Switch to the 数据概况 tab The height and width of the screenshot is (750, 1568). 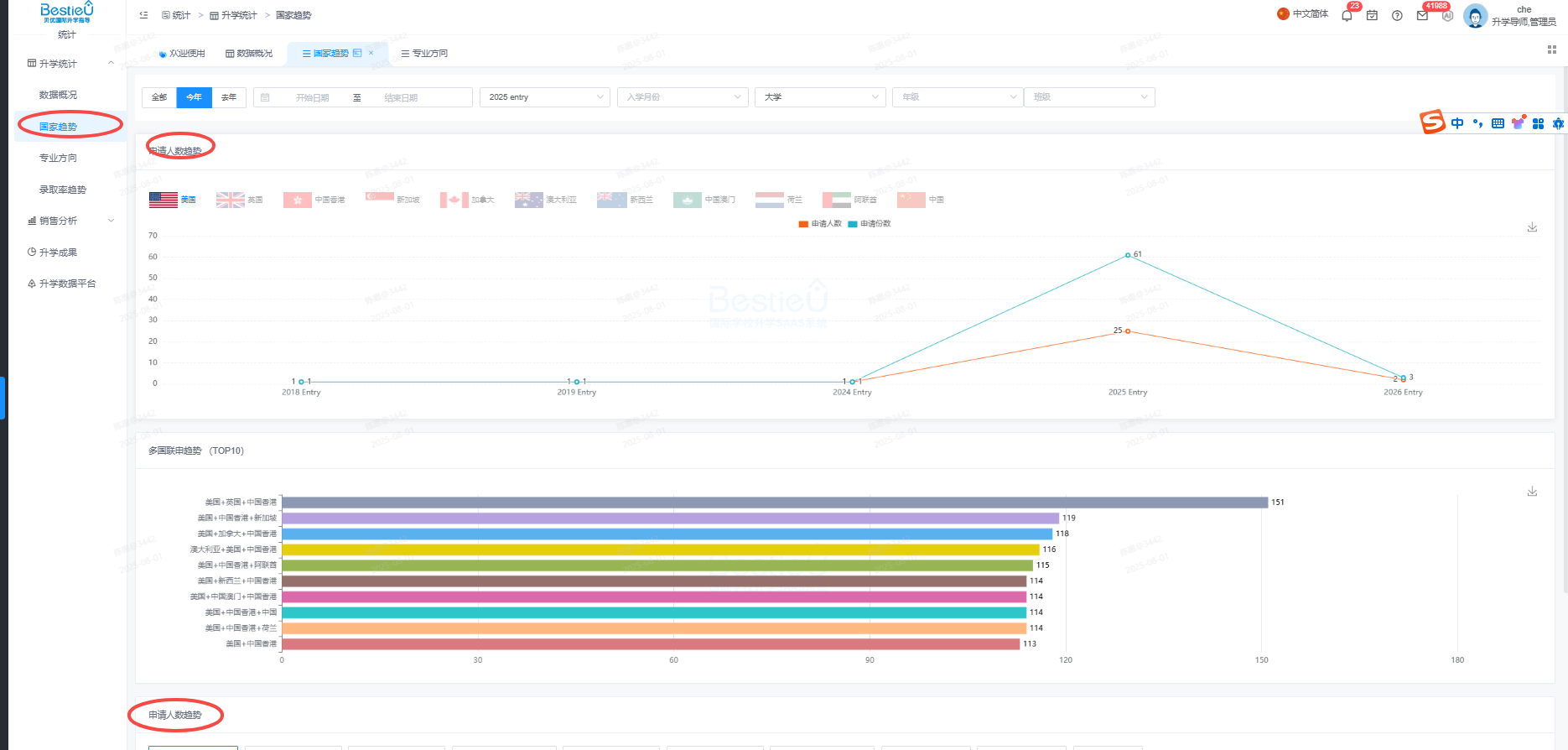click(249, 54)
